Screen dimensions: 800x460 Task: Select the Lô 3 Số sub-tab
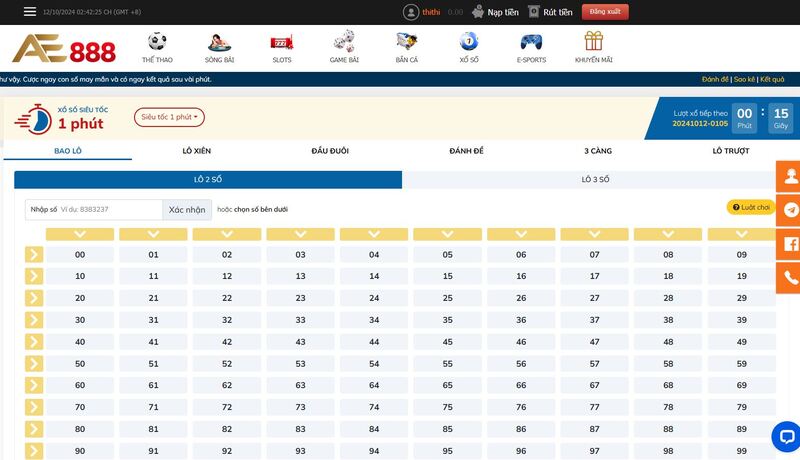click(x=595, y=180)
